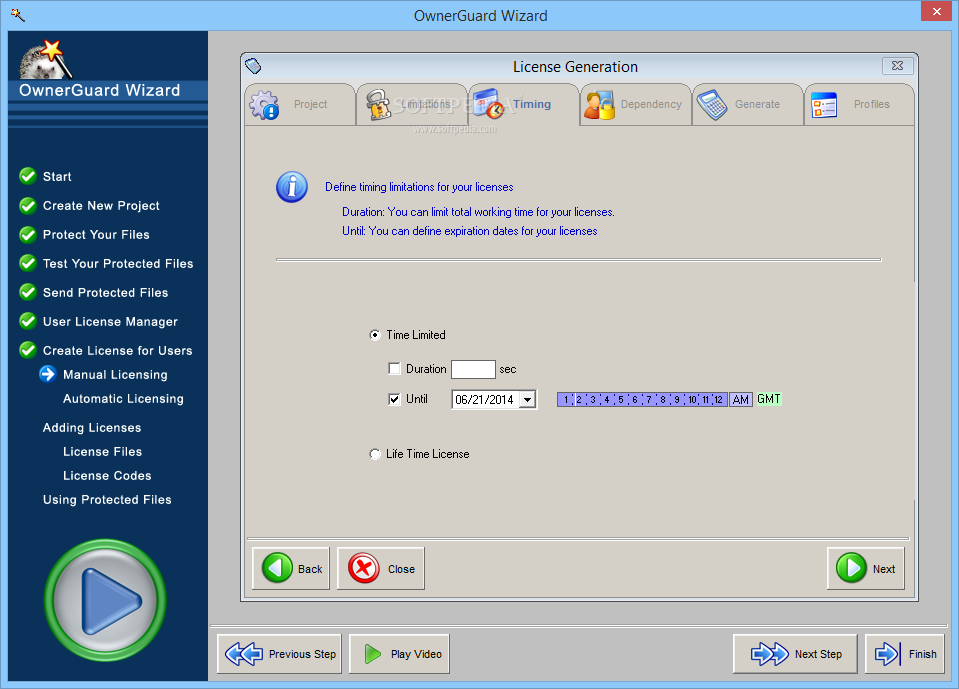Click the green triangle on Play Video
The image size is (959, 689).
click(372, 654)
